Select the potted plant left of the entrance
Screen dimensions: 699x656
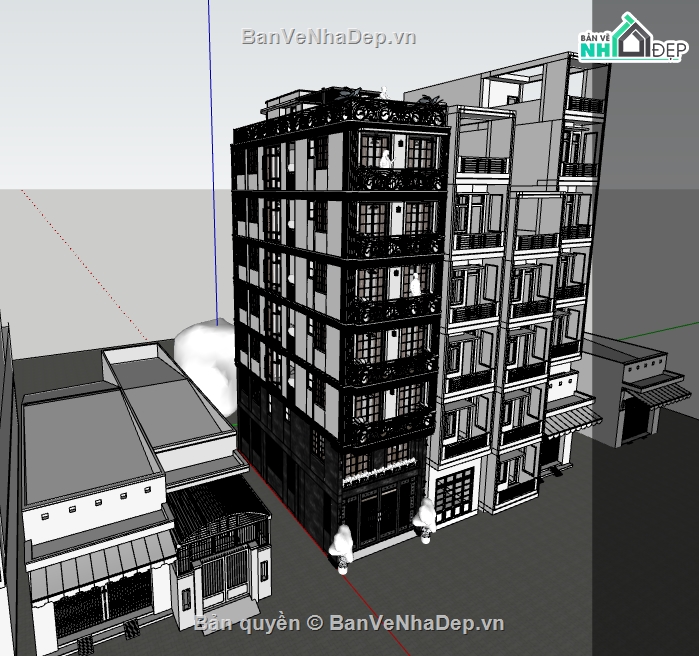click(342, 545)
